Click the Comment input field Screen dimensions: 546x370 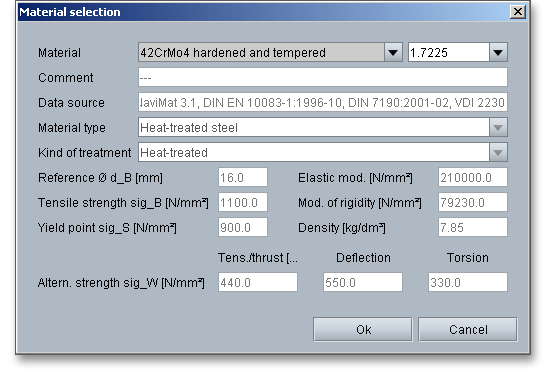[x=323, y=77]
